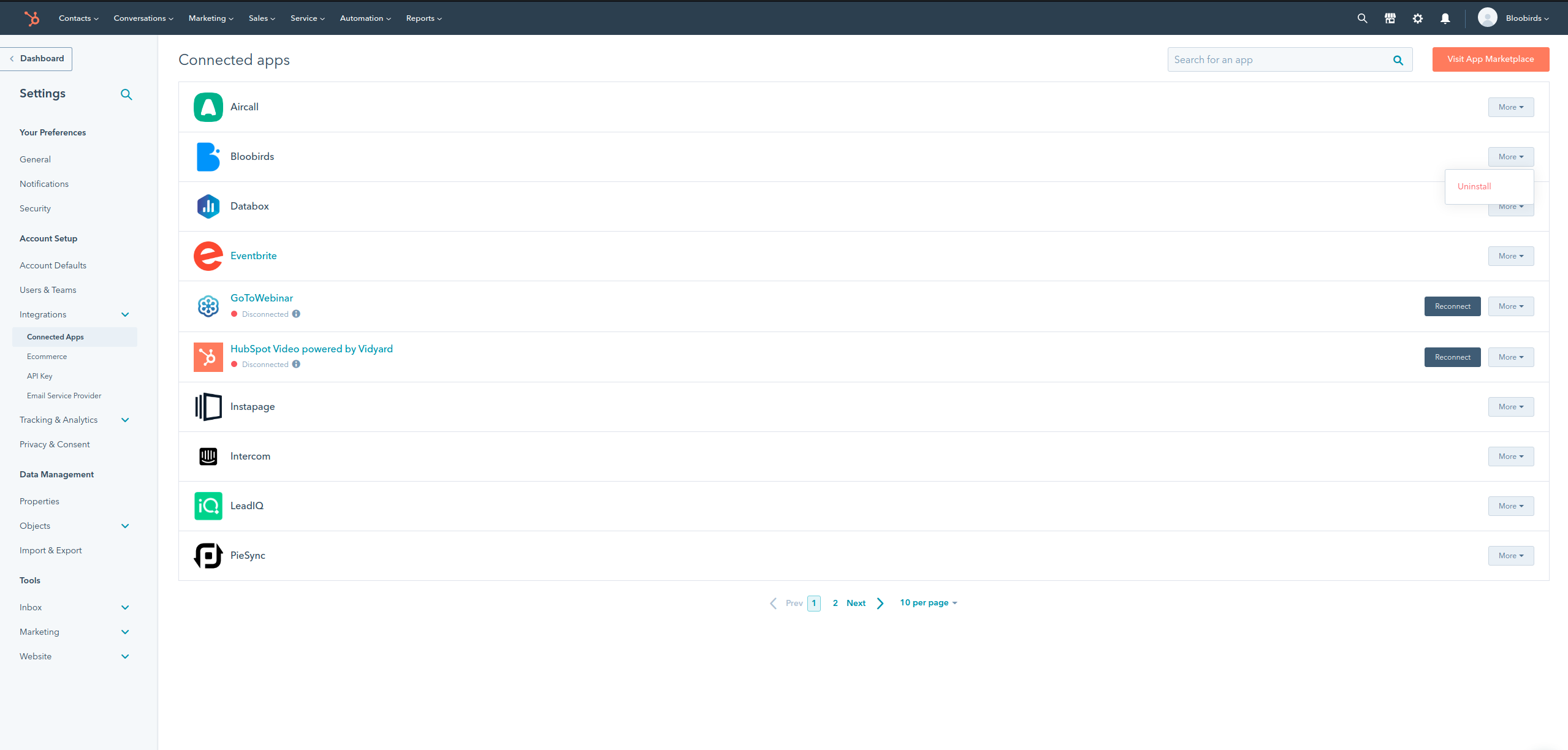Click the GoToWebinar disconnected info icon
The height and width of the screenshot is (750, 1568).
click(296, 314)
